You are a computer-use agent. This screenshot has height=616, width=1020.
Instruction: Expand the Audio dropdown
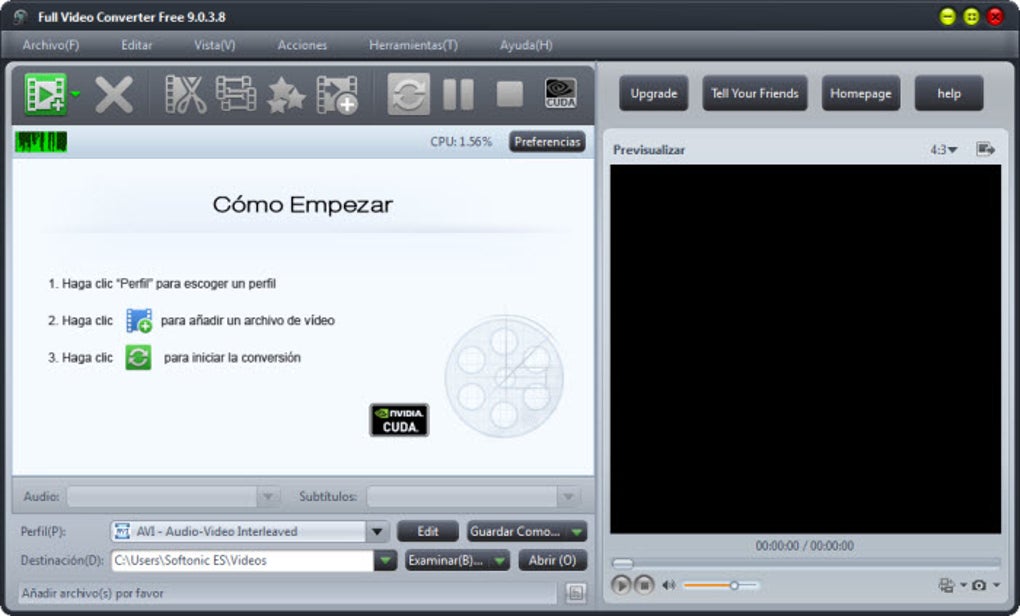[268, 497]
